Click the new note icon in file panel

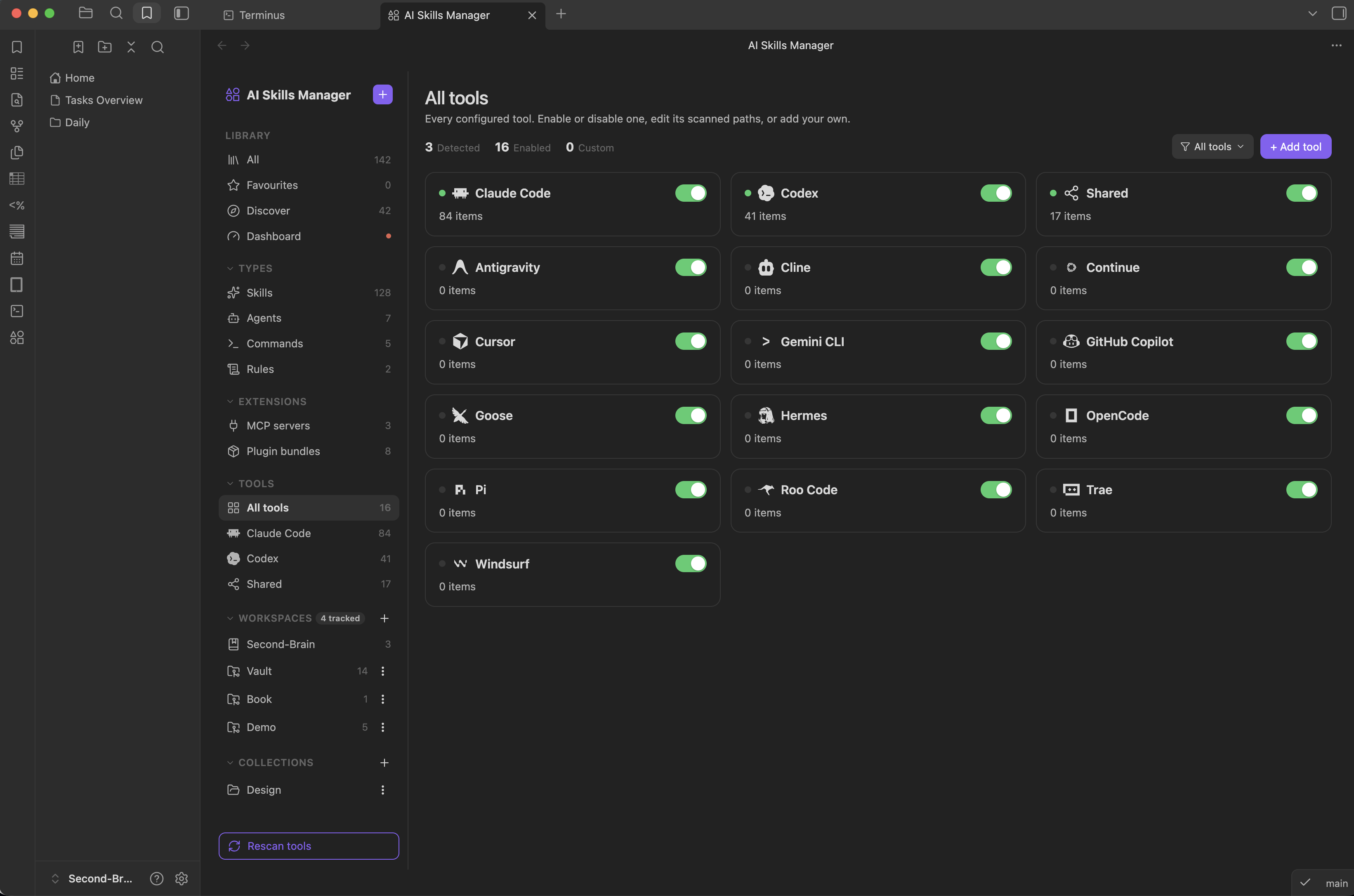pos(78,47)
